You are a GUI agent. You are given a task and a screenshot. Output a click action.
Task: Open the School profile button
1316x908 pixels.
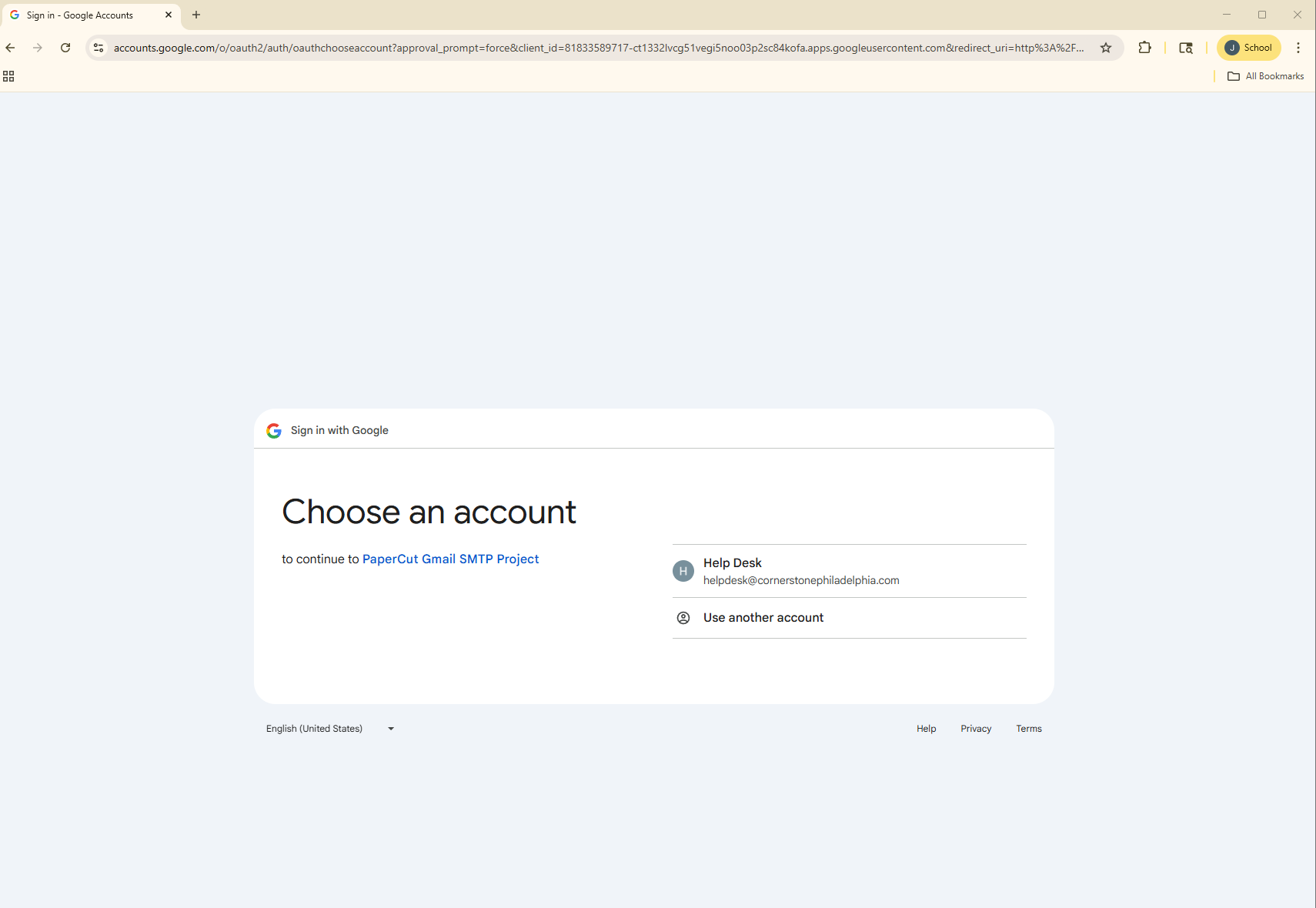[x=1248, y=48]
